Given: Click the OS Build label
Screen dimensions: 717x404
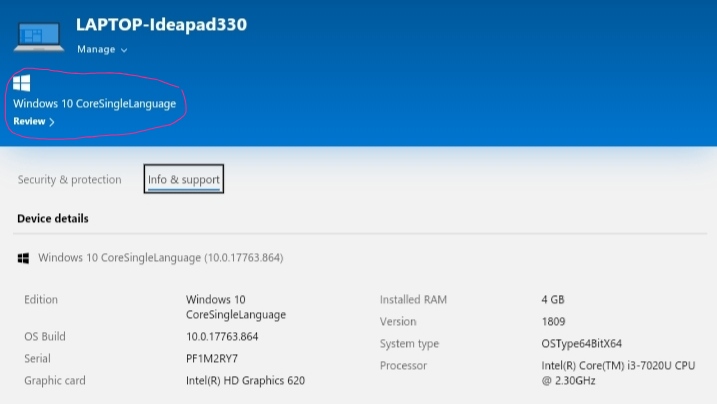Looking at the screenshot, I should [x=45, y=337].
